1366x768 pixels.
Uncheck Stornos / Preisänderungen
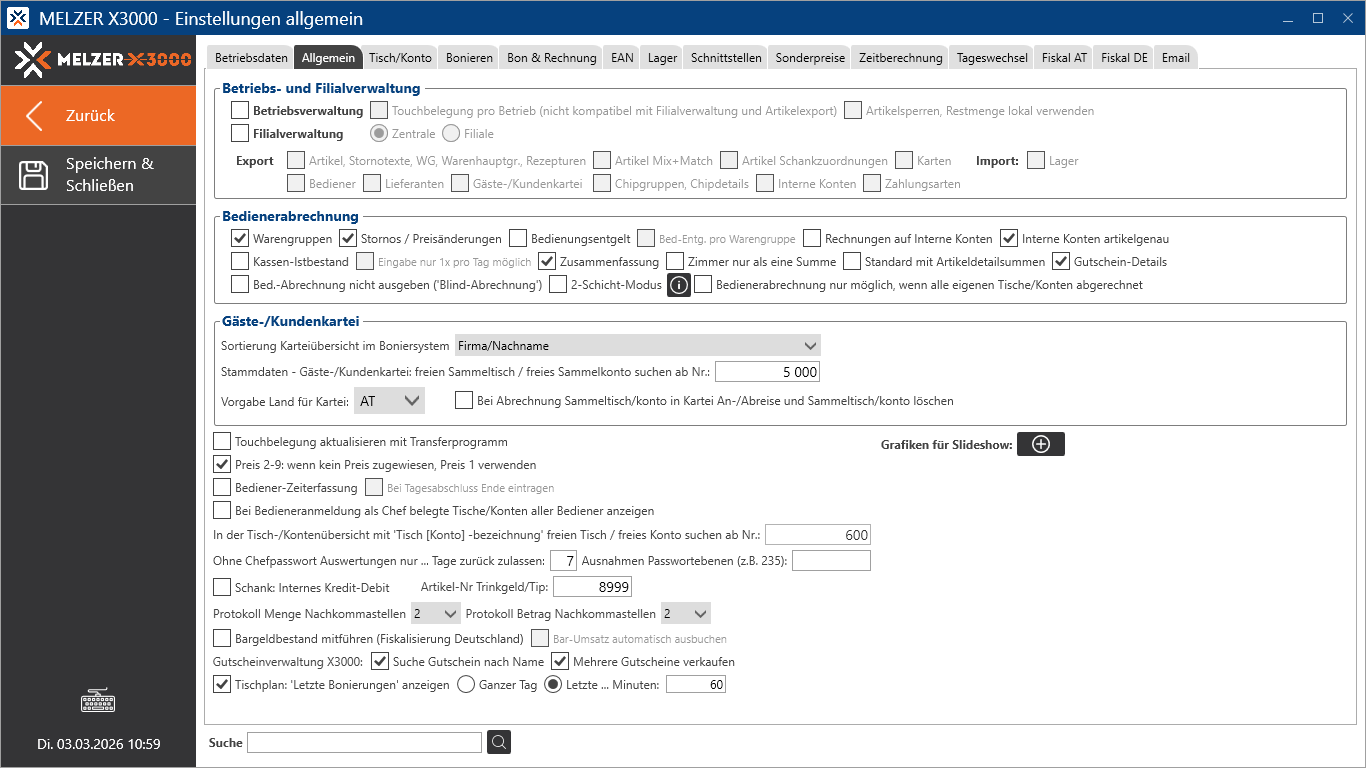pyautogui.click(x=348, y=238)
